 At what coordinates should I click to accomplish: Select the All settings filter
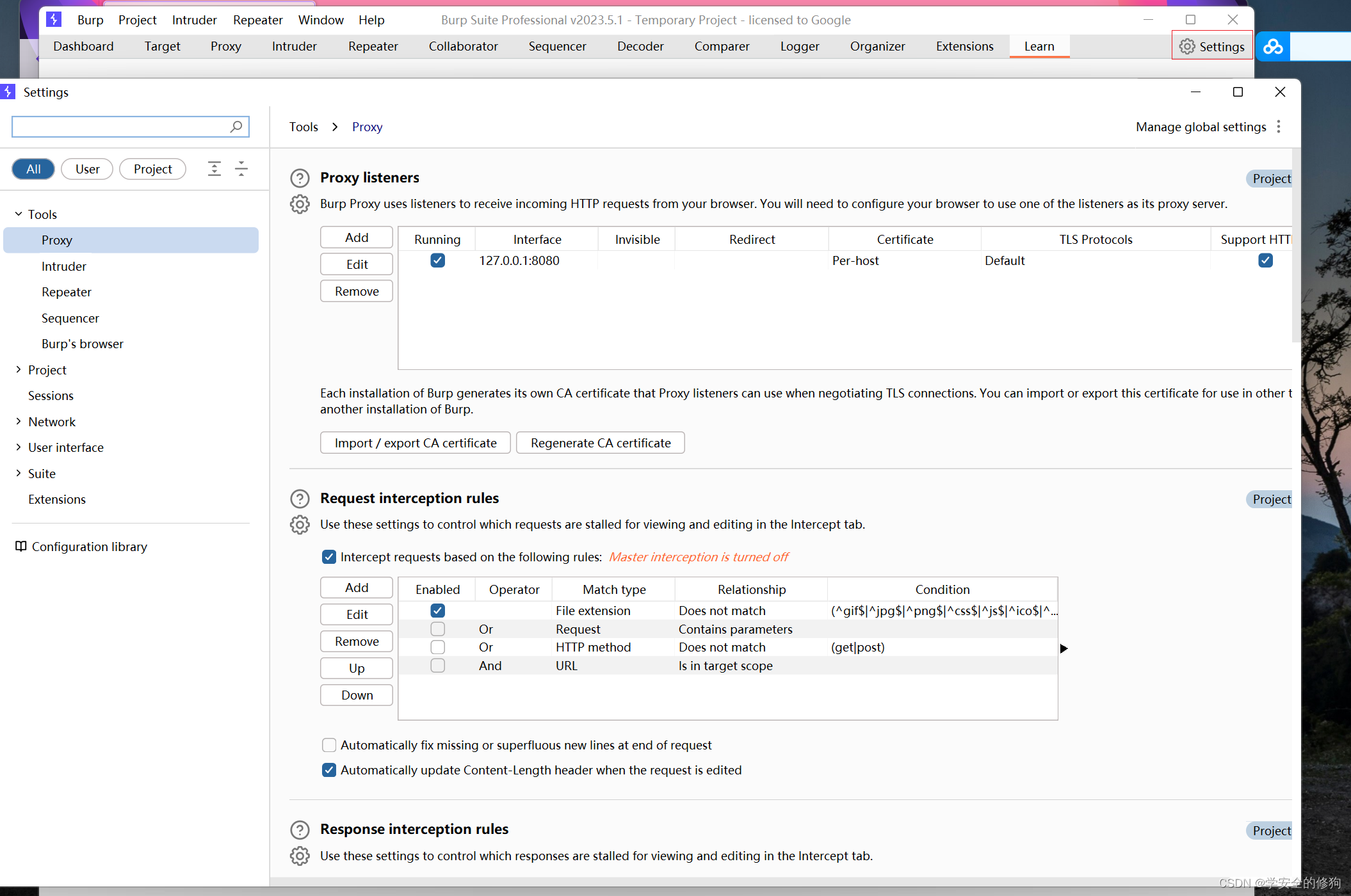(33, 169)
